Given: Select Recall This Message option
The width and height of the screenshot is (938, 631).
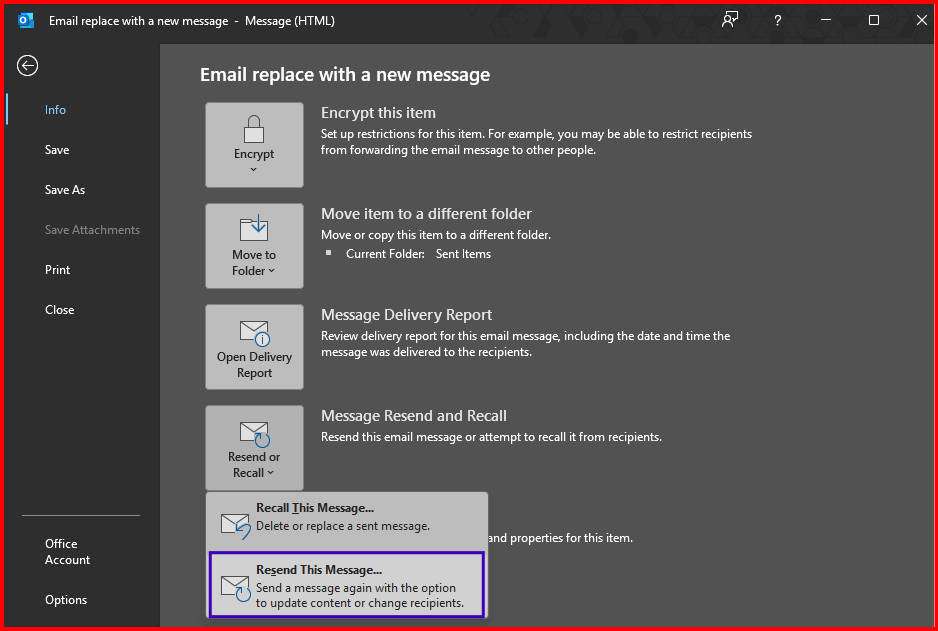Looking at the screenshot, I should [x=346, y=517].
